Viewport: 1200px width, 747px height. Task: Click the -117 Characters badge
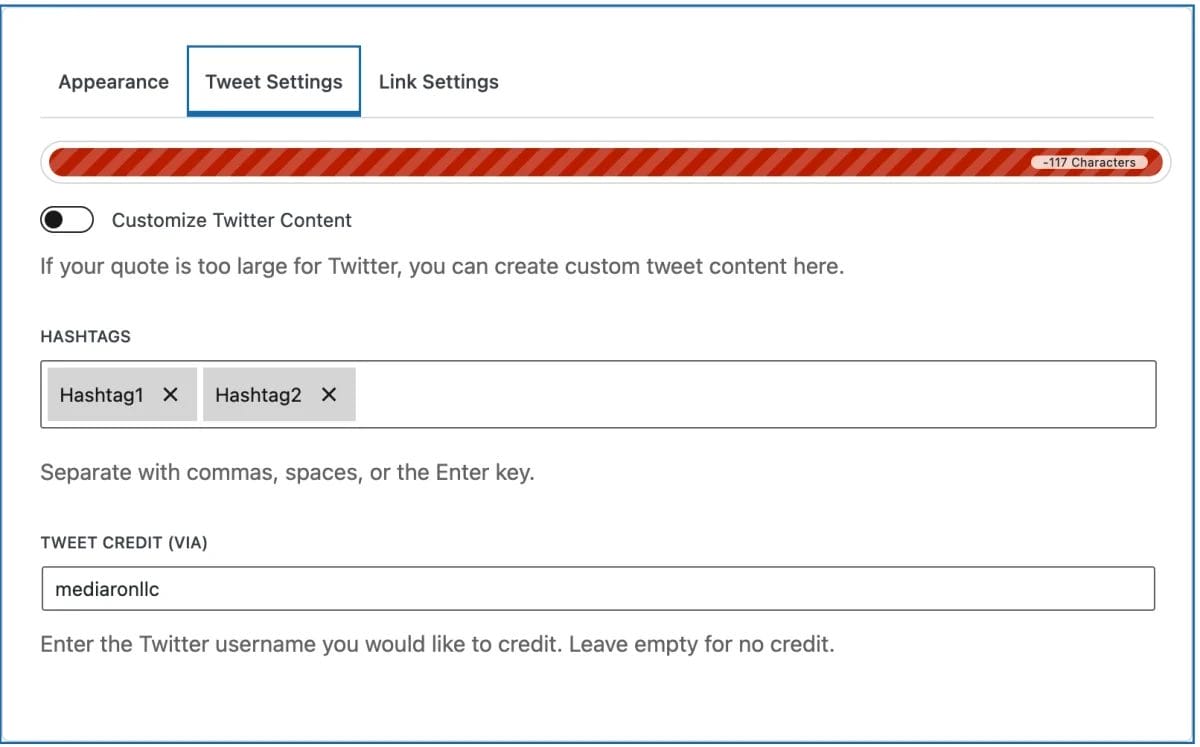tap(1089, 162)
